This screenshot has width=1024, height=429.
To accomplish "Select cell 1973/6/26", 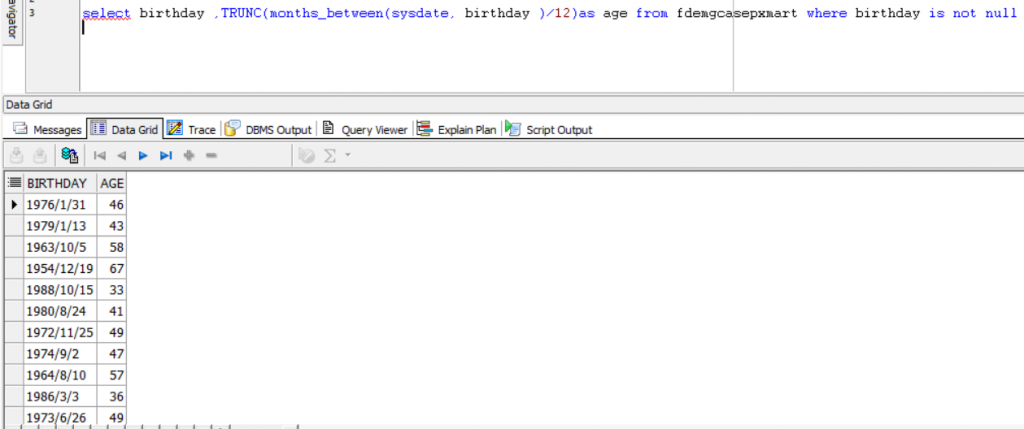I will pyautogui.click(x=60, y=416).
